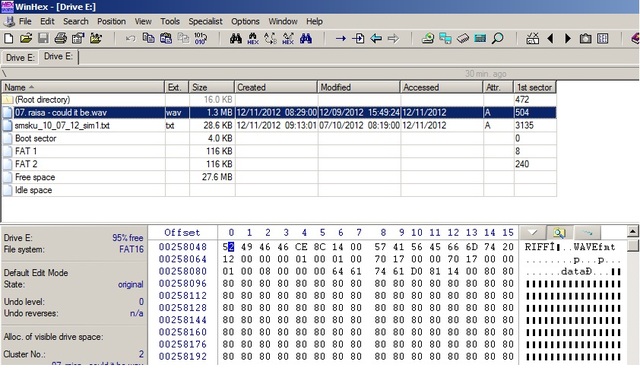Screen dimensions: 640x368
Task: Click the magnifying glass Analyze icon
Action: pyautogui.click(x=498, y=38)
